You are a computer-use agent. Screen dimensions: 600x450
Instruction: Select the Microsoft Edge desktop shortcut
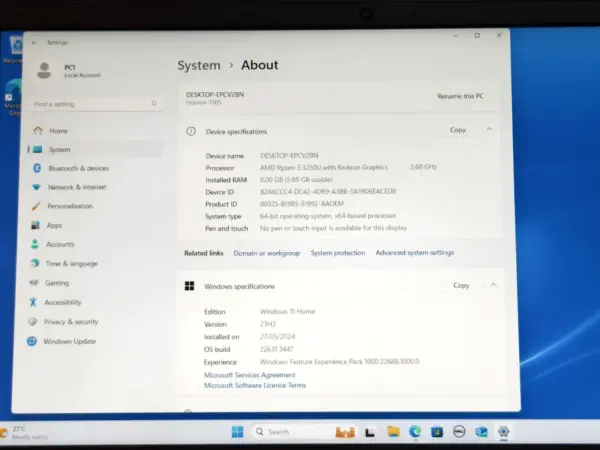pyautogui.click(x=13, y=98)
